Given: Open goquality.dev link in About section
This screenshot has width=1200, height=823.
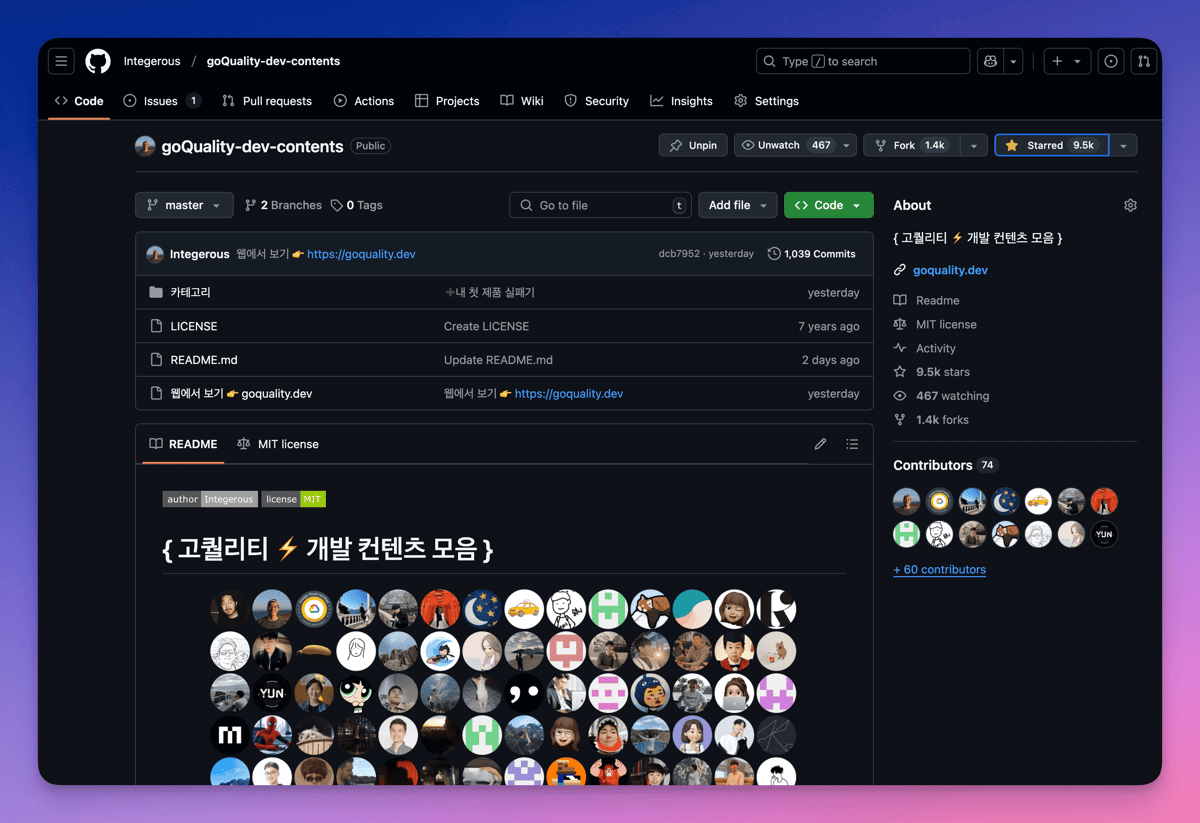Looking at the screenshot, I should click(x=950, y=270).
